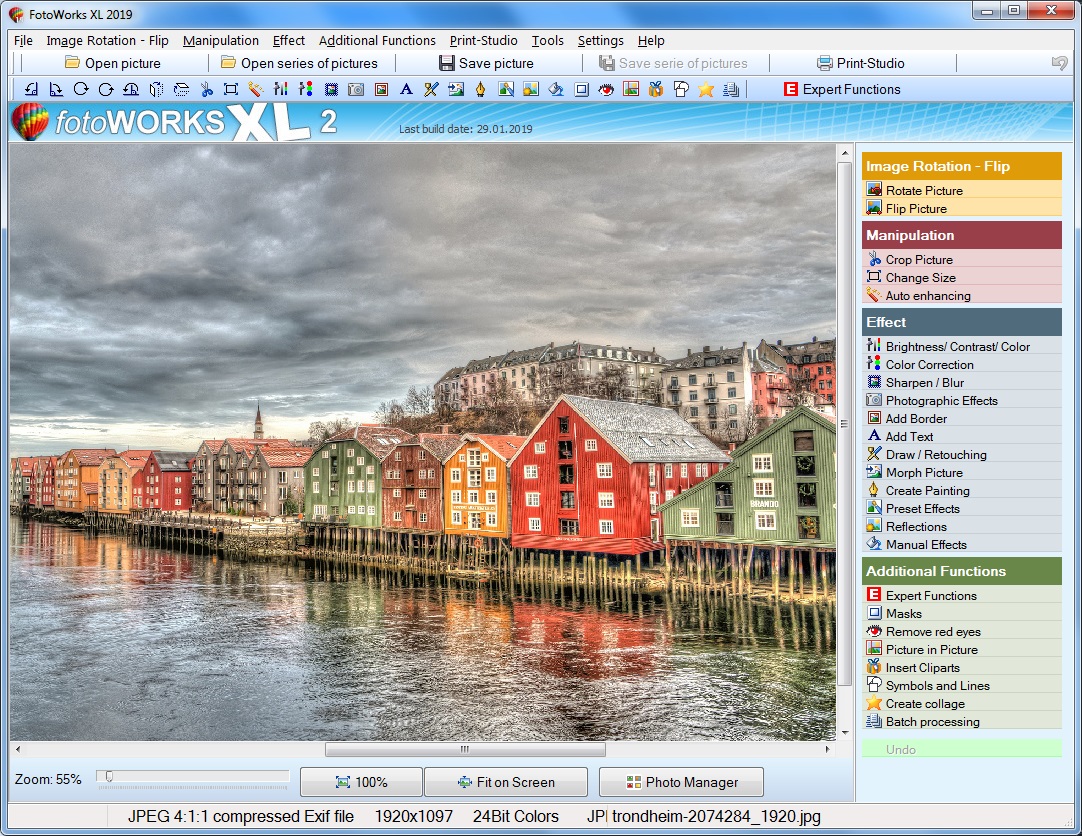This screenshot has width=1082, height=836.
Task: Click the Add Text 'A' toolbar icon
Action: click(404, 89)
